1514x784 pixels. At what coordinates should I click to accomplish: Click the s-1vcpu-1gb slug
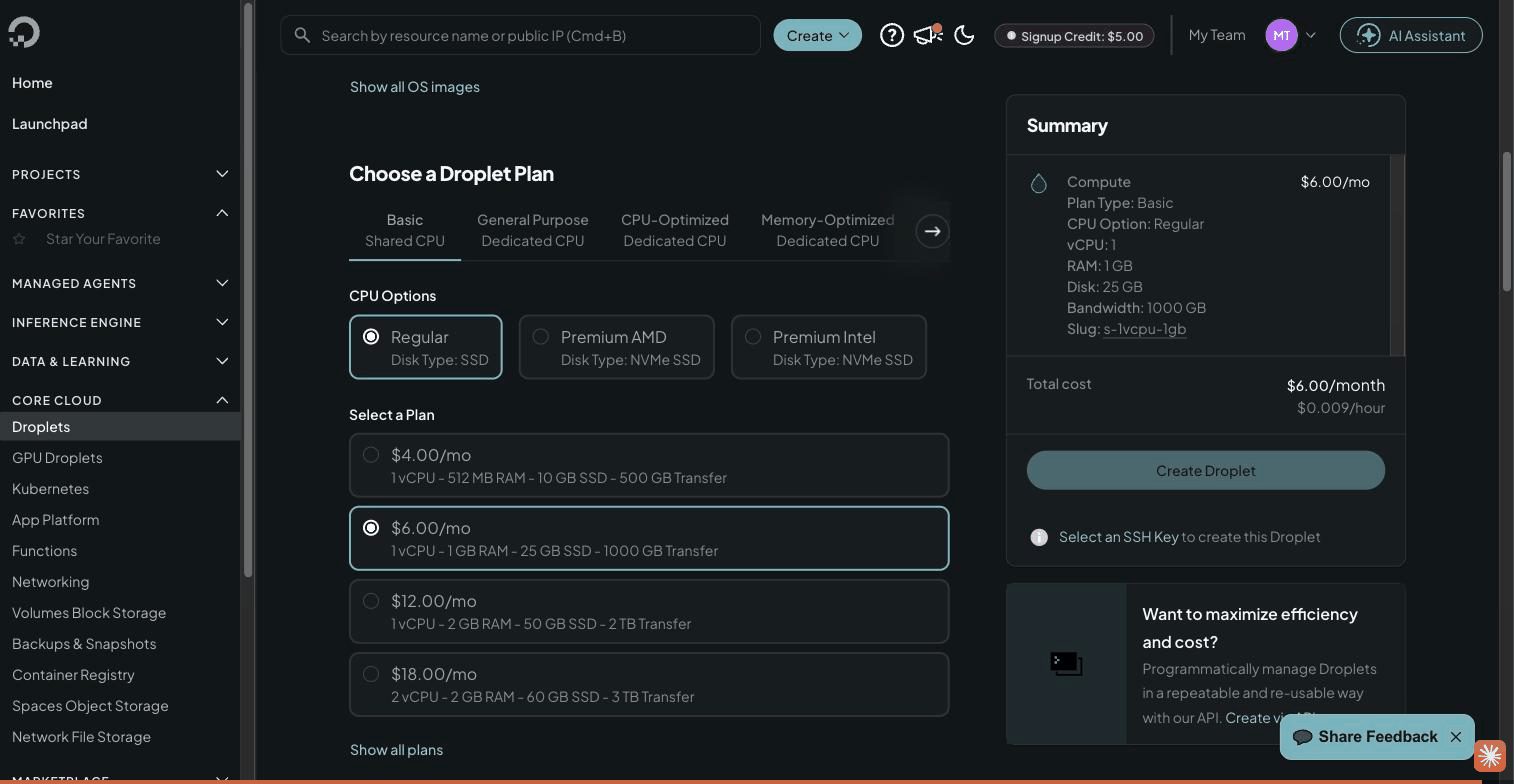click(1144, 329)
